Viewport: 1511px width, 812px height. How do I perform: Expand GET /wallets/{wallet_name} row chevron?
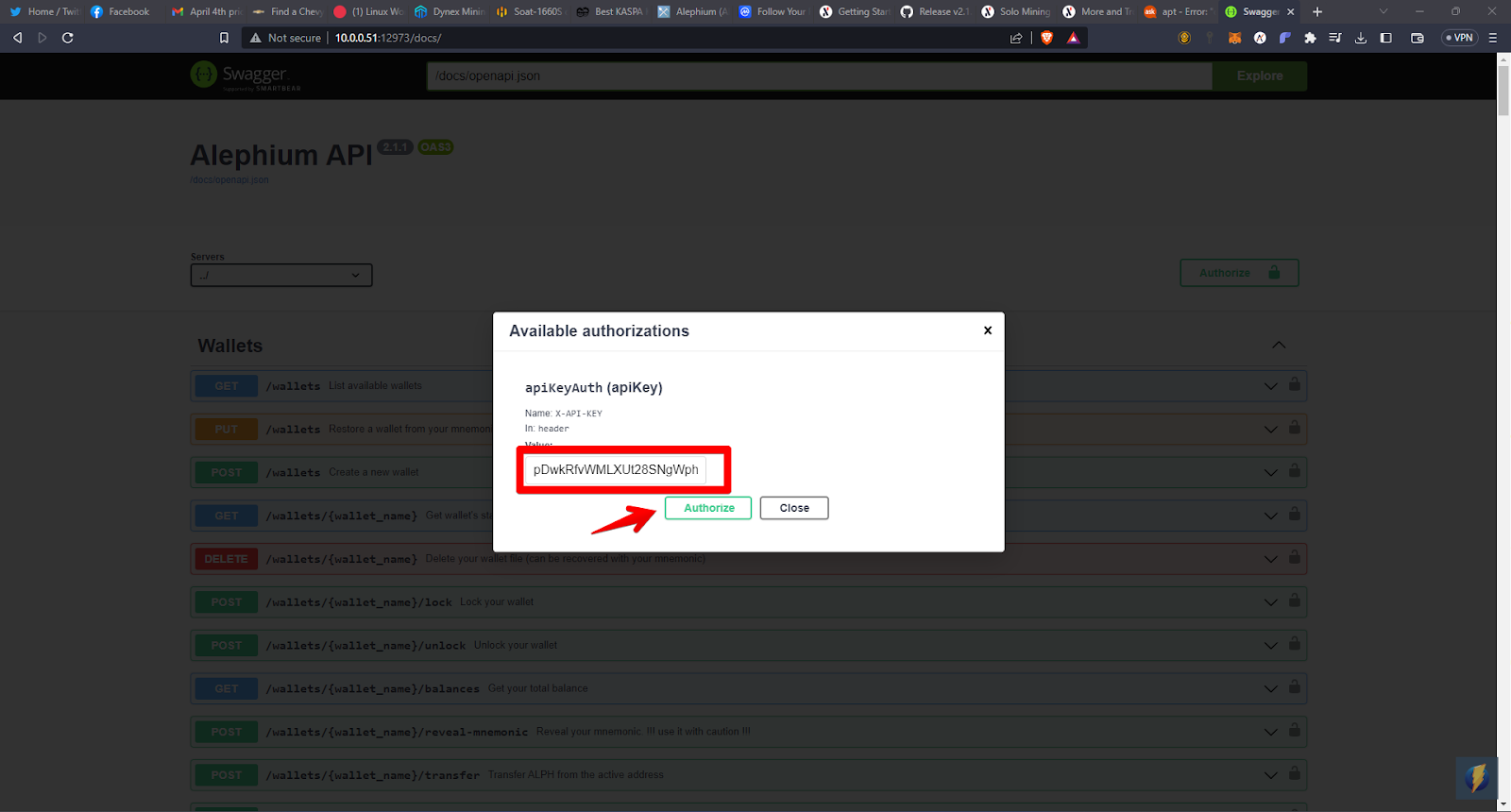coord(1271,516)
